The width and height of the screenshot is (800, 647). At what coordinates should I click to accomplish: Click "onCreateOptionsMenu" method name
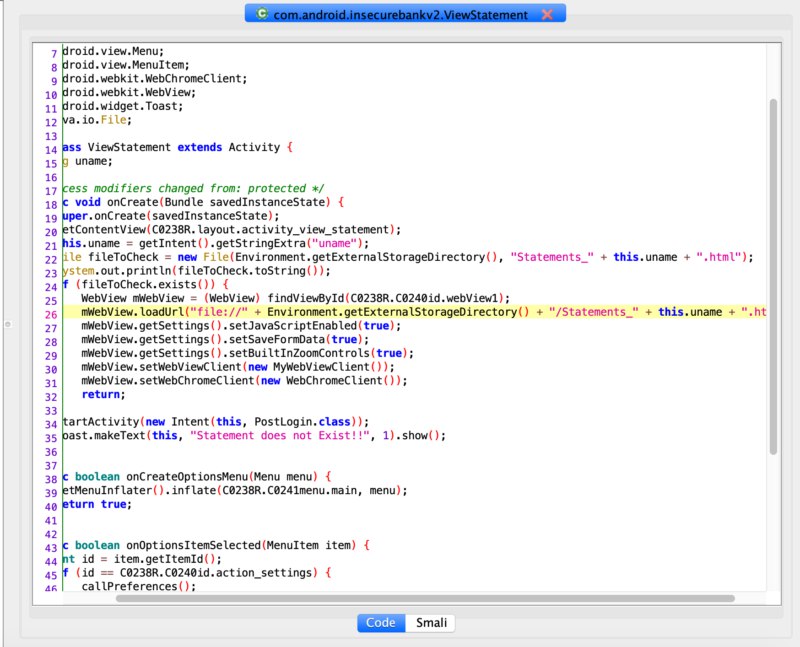point(187,477)
